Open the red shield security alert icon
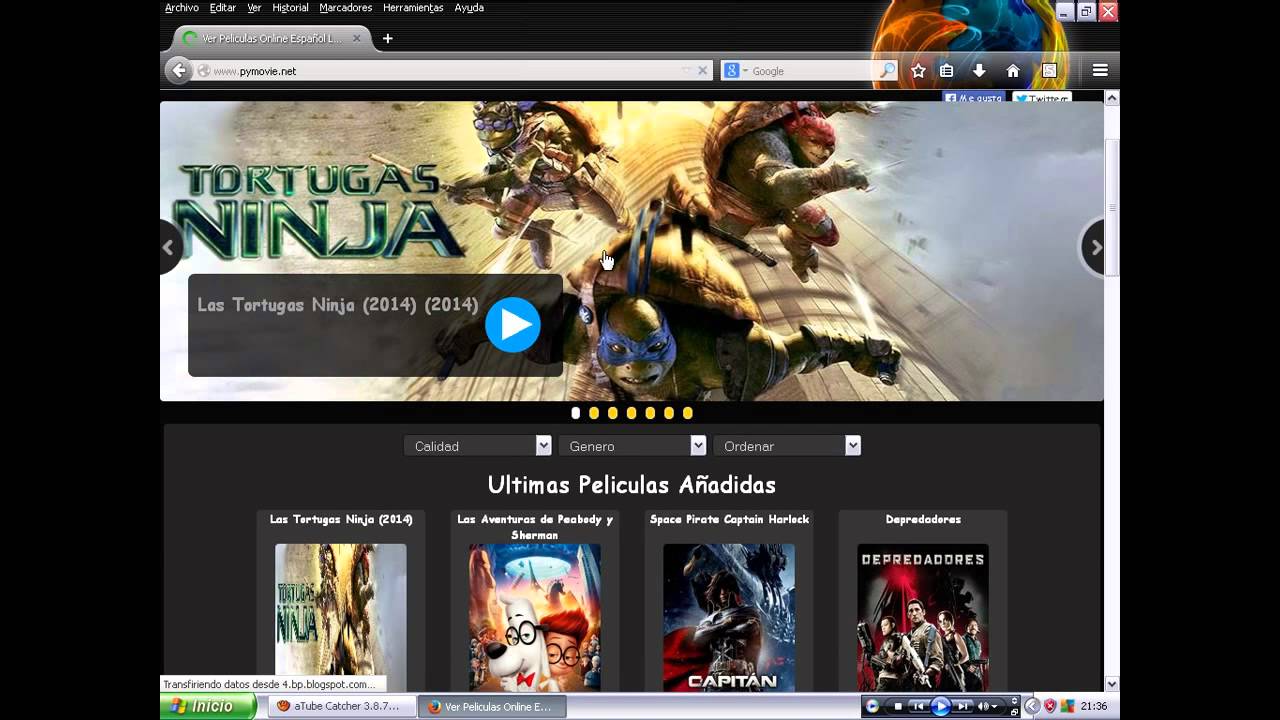Screen dimensions: 1280x720 (x=1050, y=706)
